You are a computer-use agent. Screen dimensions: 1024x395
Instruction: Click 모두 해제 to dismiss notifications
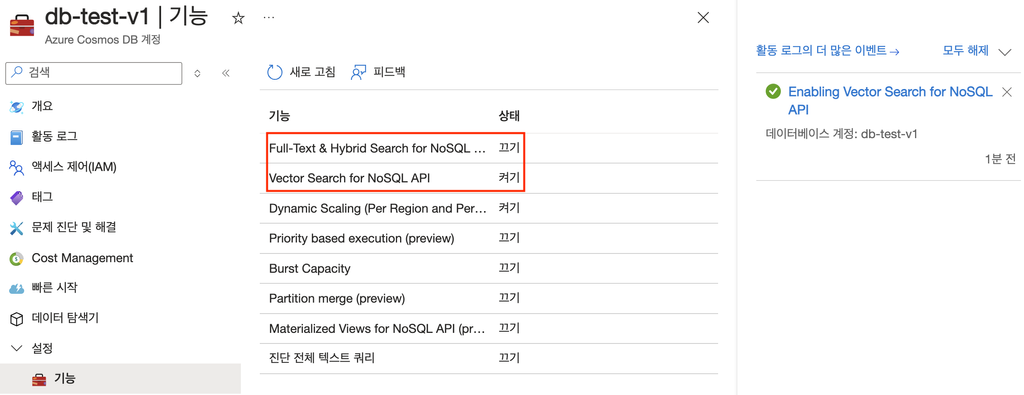pyautogui.click(x=966, y=50)
